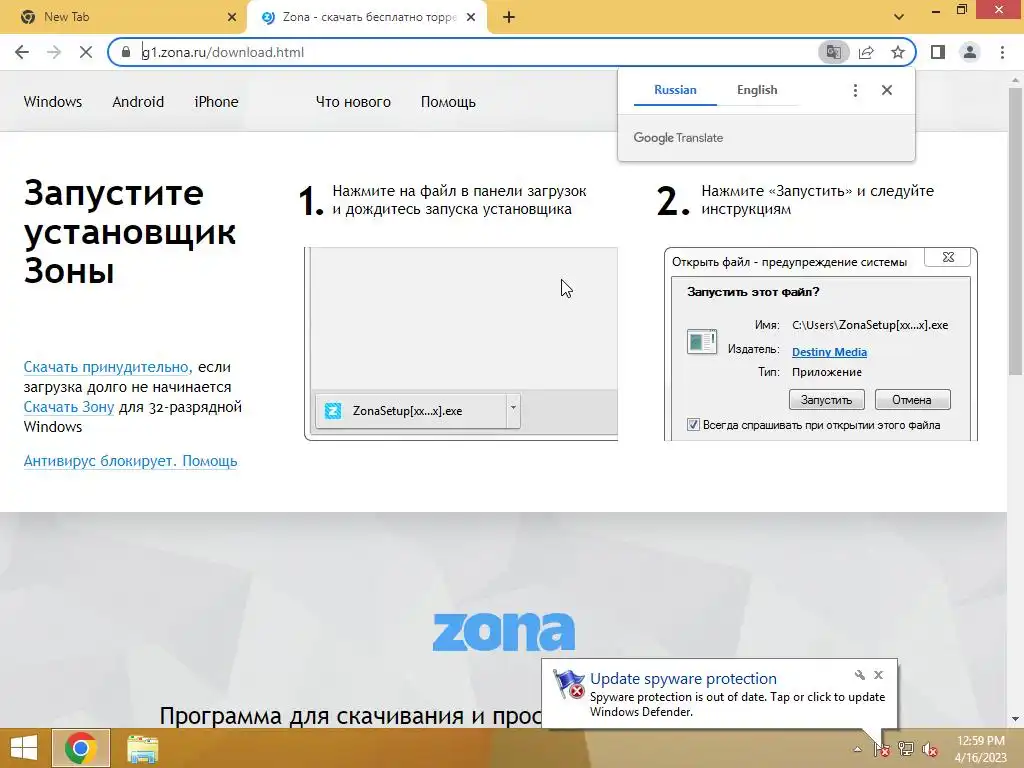Open translate options three-dot menu
This screenshot has width=1024, height=768.
[855, 90]
